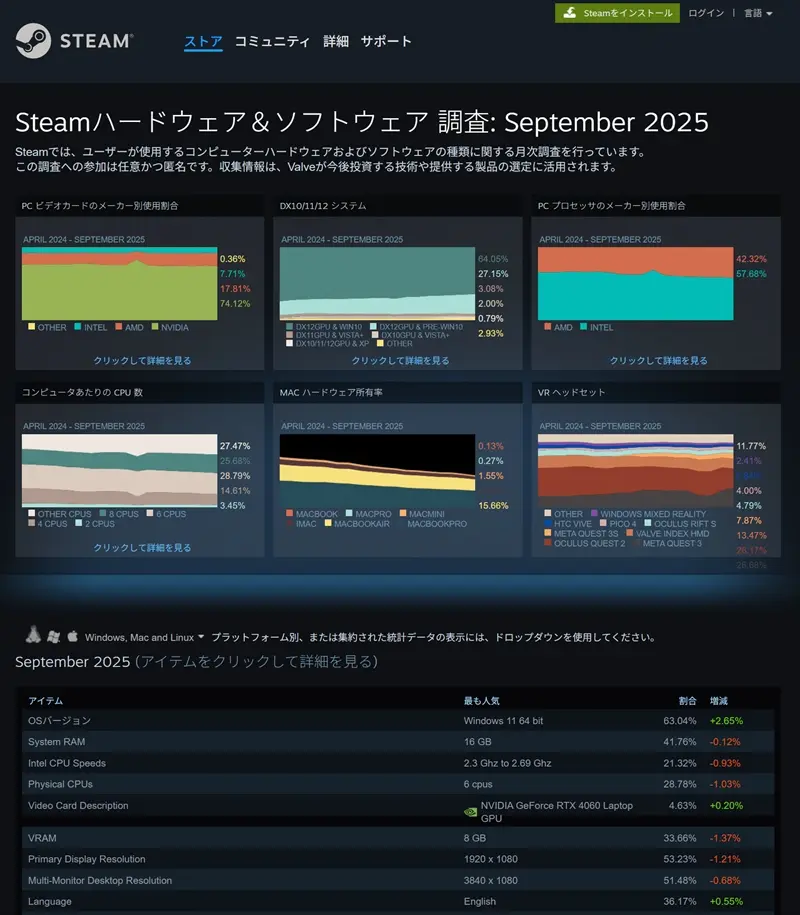
Task: Go to the コミュニティ menu
Action: tap(272, 41)
